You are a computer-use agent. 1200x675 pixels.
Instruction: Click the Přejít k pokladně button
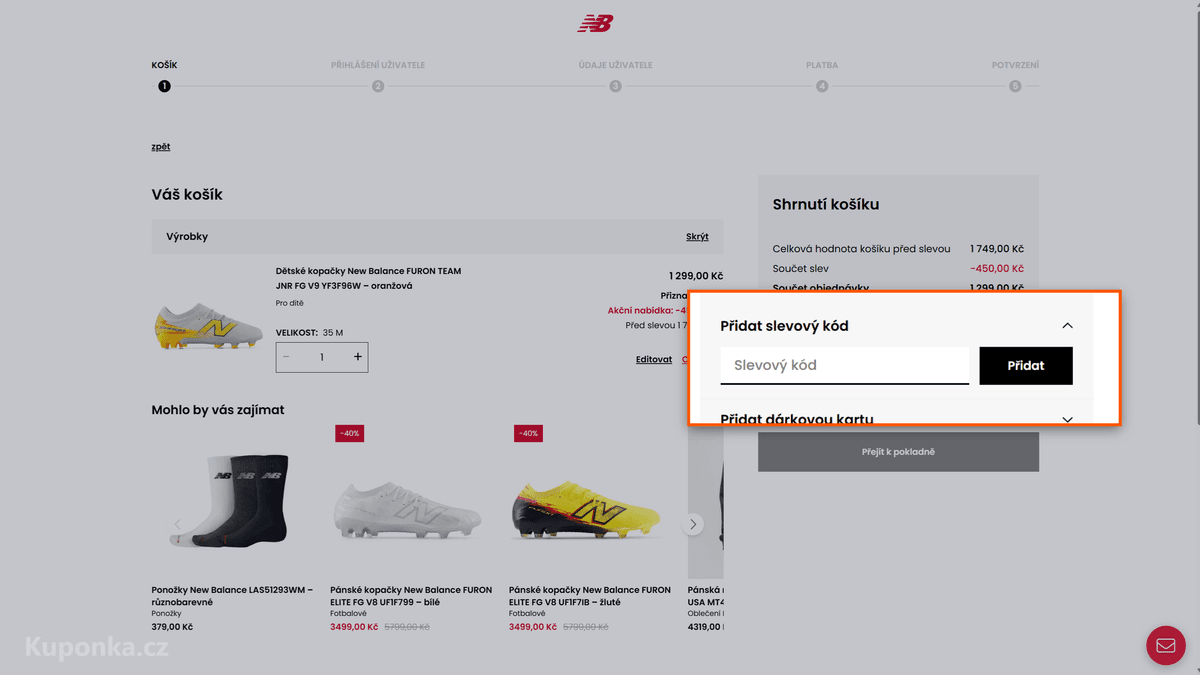(898, 452)
